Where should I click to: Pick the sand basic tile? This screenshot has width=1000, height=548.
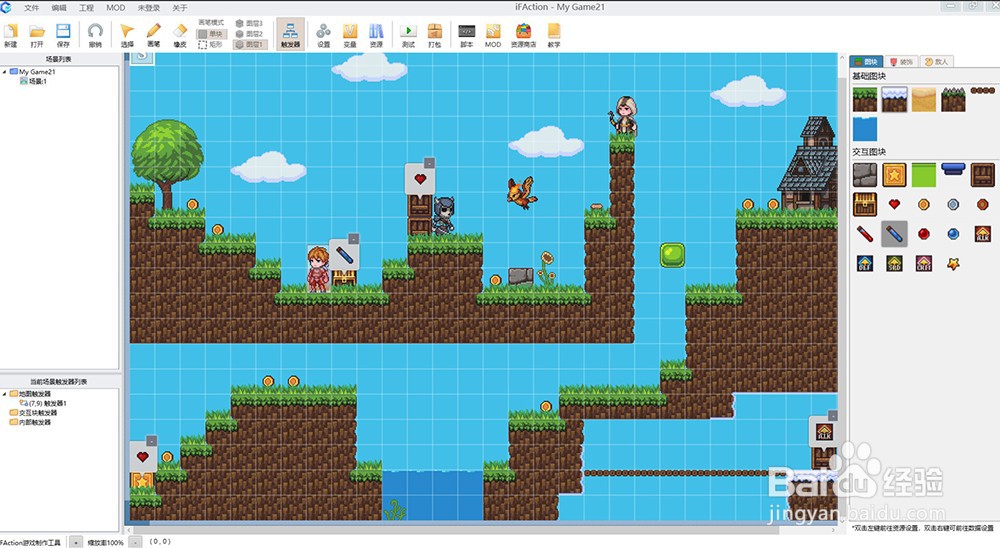(923, 100)
